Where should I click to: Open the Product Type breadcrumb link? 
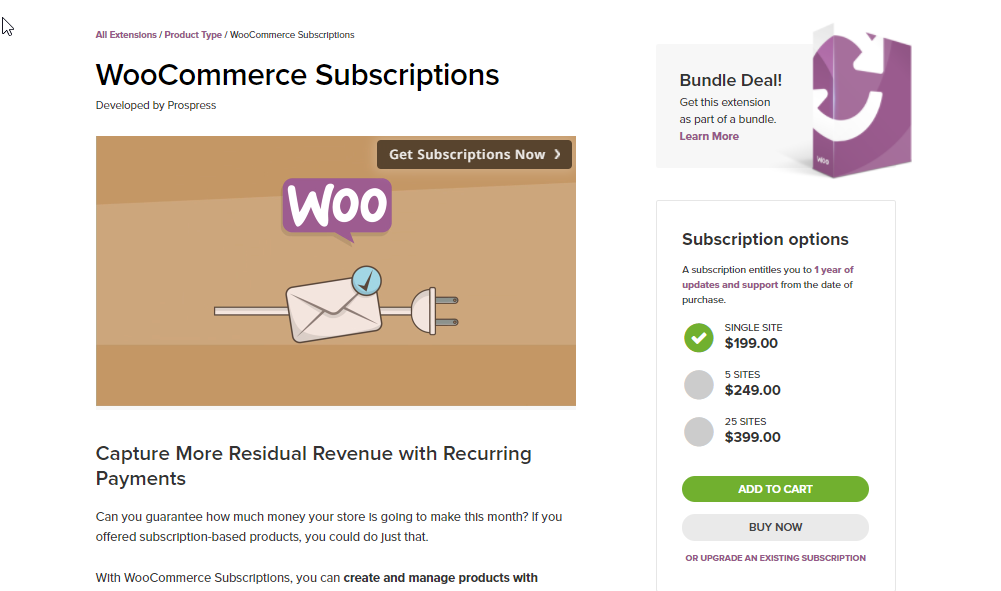tap(193, 34)
